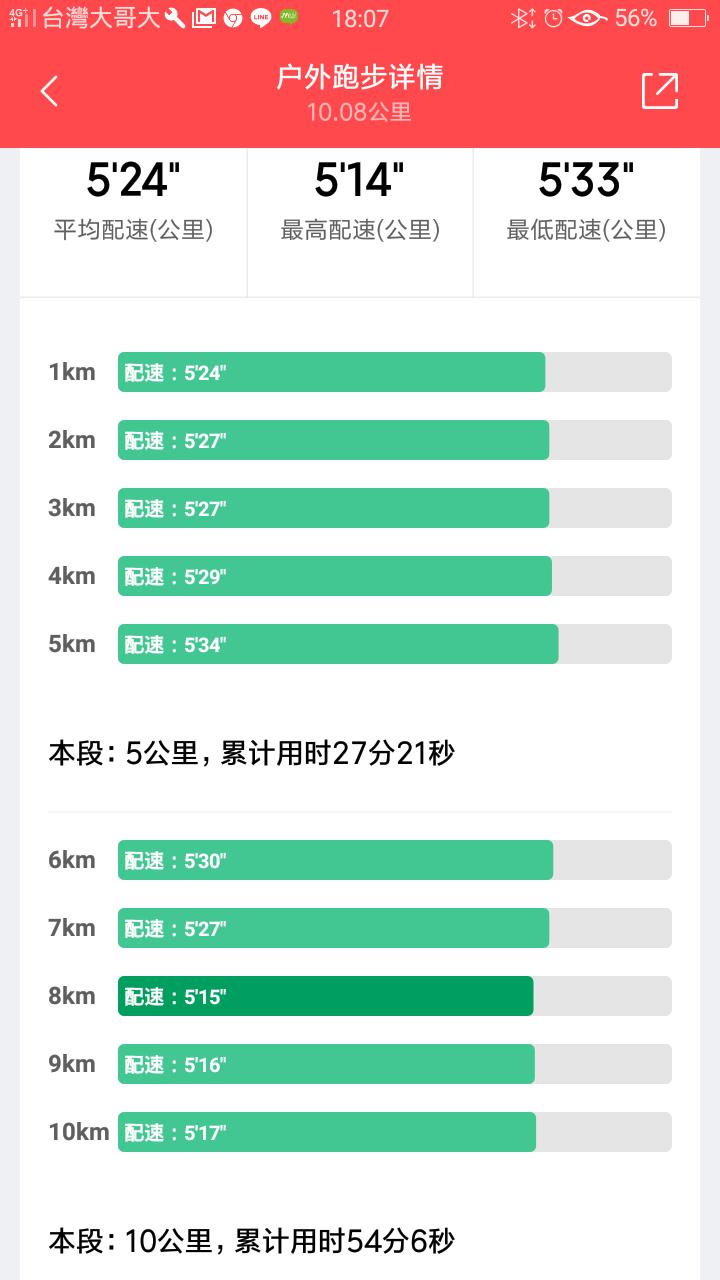This screenshot has height=1280, width=720.
Task: Tap the 10公里 cumulative time summary
Action: pos(251,1241)
